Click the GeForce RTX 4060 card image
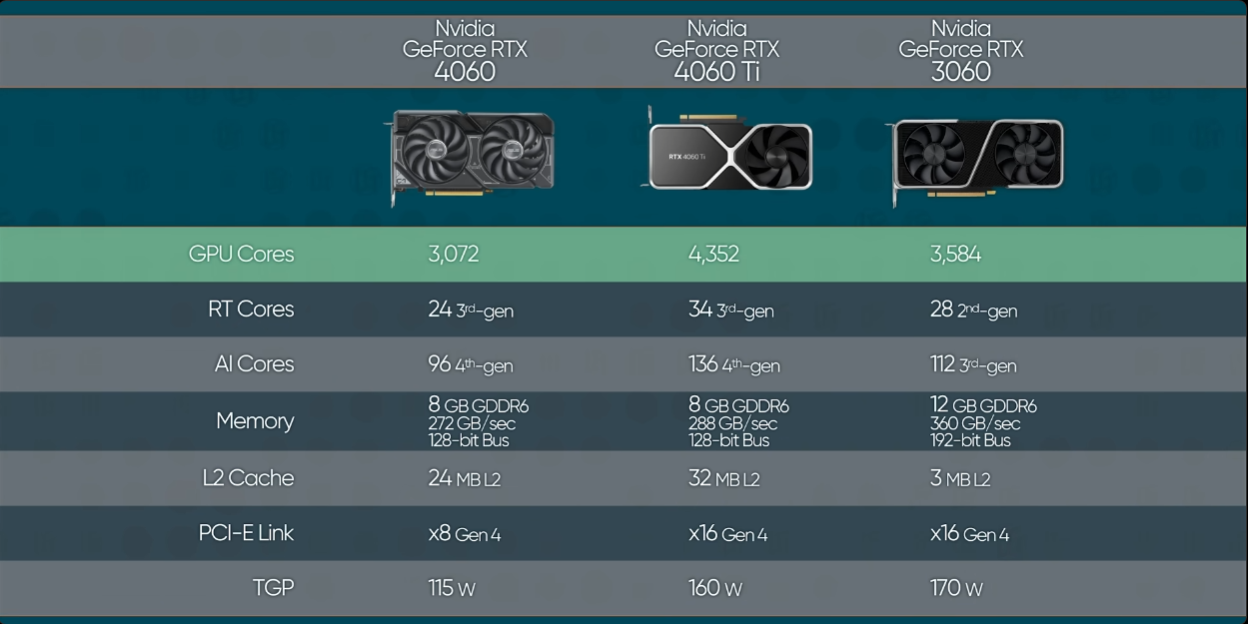The image size is (1248, 624). click(470, 158)
